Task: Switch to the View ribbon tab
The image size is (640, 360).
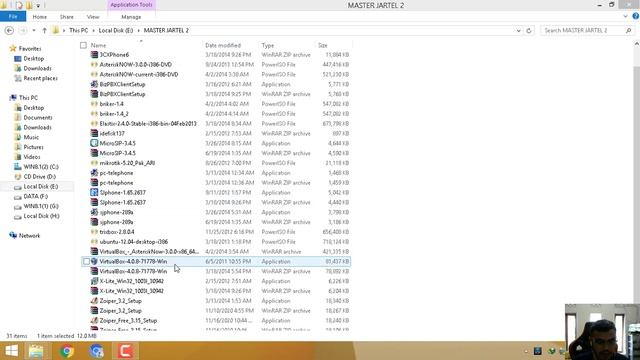Action: (93, 17)
